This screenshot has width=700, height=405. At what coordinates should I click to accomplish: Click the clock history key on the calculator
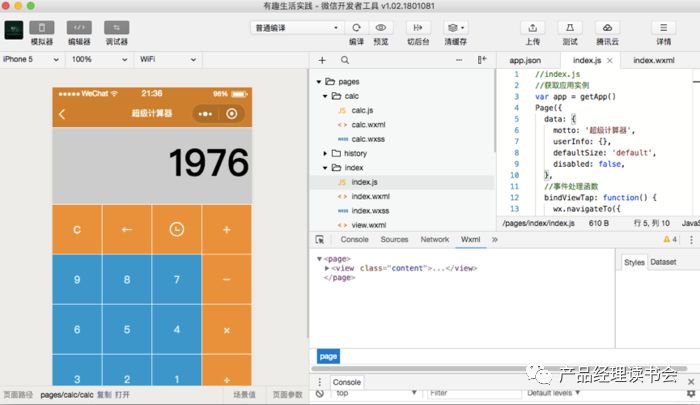pos(176,229)
